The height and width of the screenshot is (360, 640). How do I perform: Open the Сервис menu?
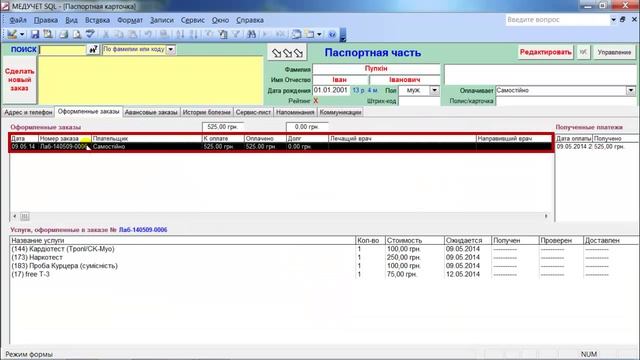193,20
